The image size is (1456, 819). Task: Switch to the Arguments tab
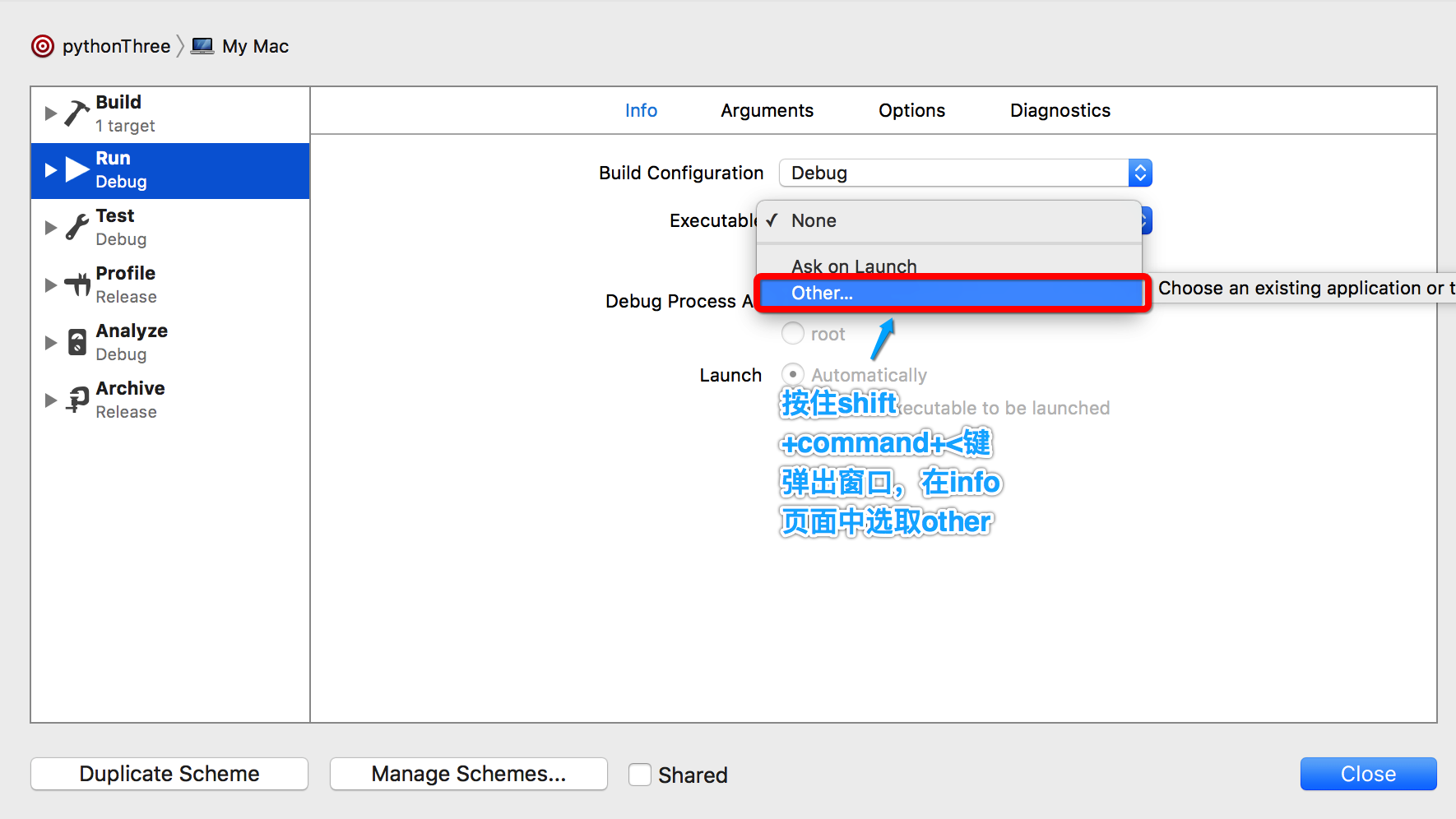(x=767, y=110)
